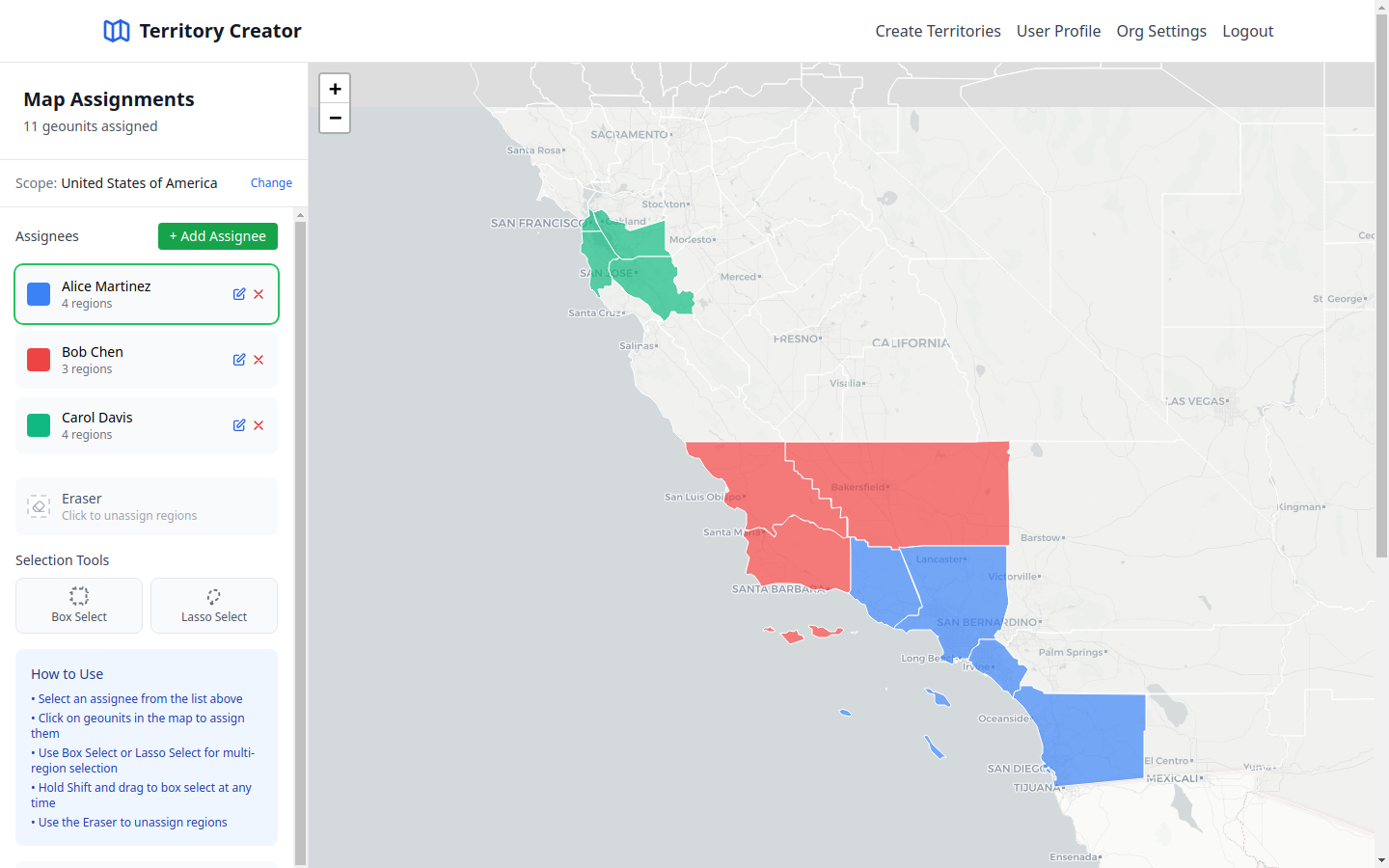
Task: Edit Carol Davis's assignee details
Action: pyautogui.click(x=239, y=425)
